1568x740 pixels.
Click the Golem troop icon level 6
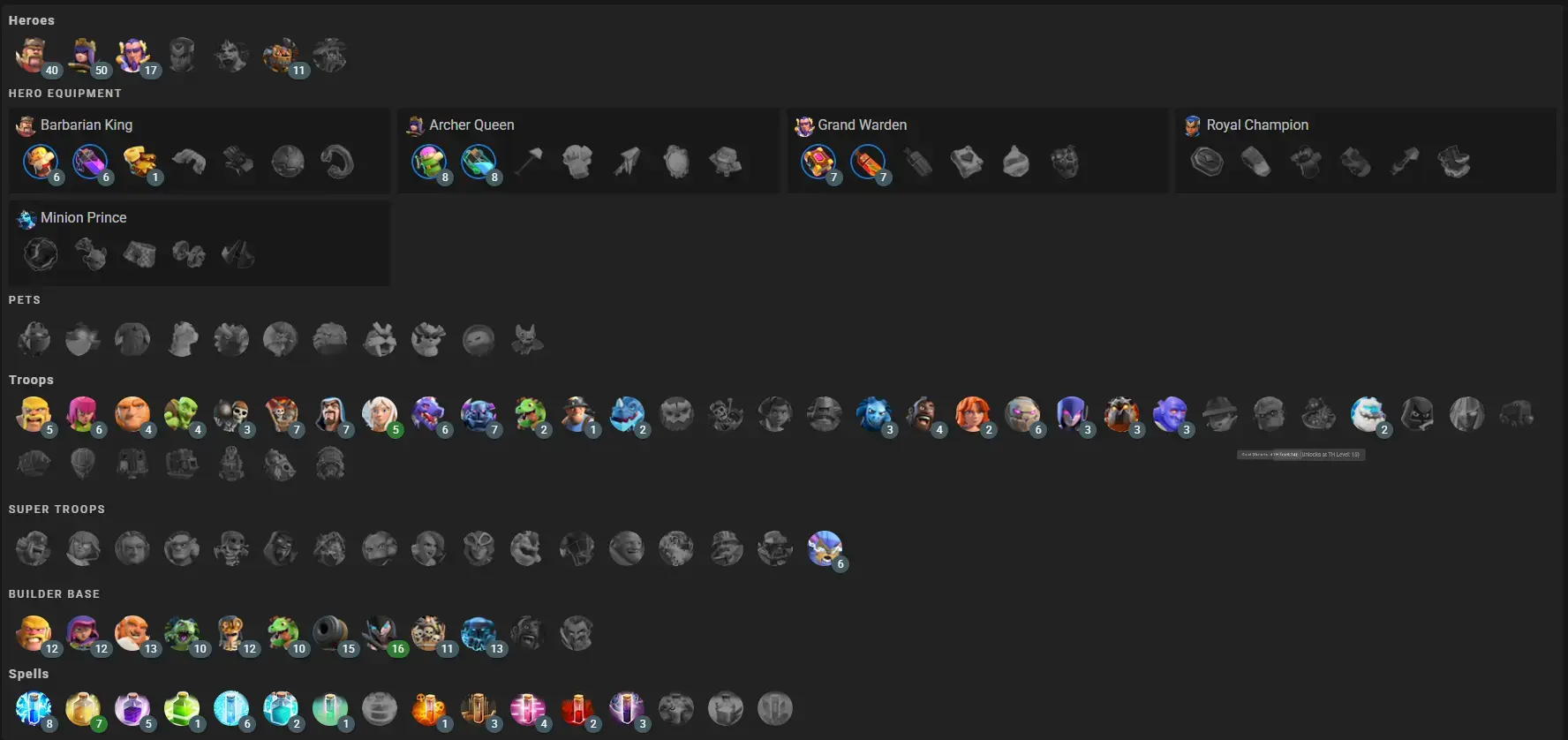click(x=1022, y=414)
